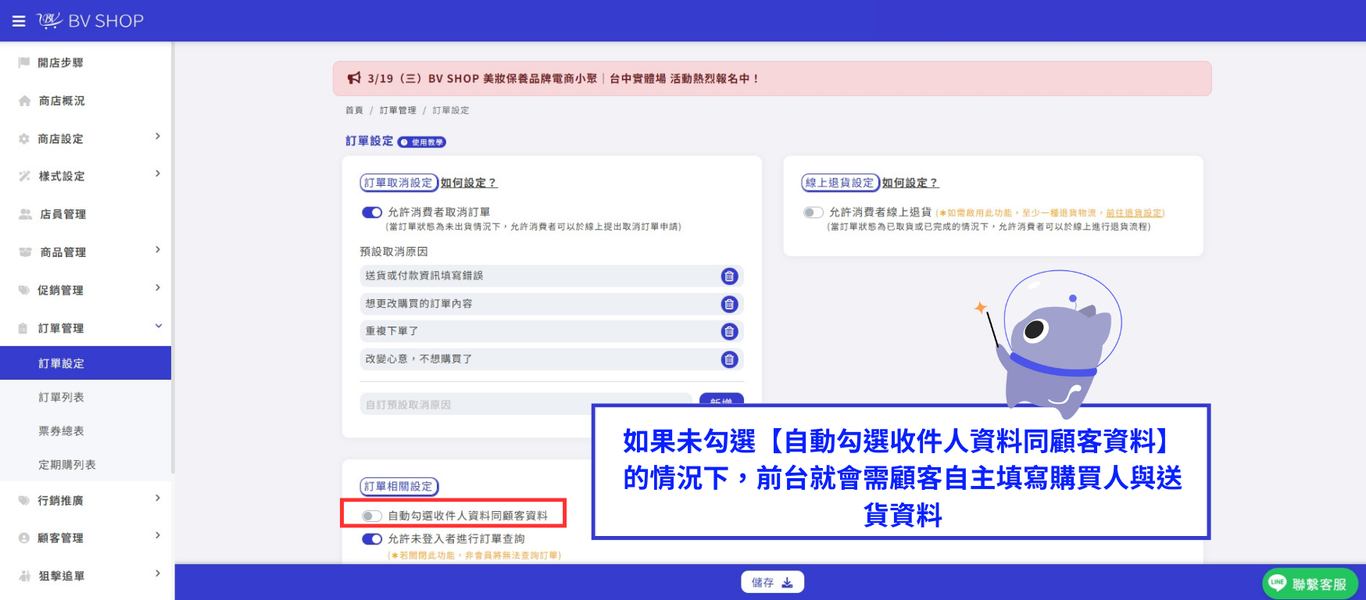Click the 顧客管理 user icon
Image resolution: width=1366 pixels, height=600 pixels.
click(x=24, y=538)
